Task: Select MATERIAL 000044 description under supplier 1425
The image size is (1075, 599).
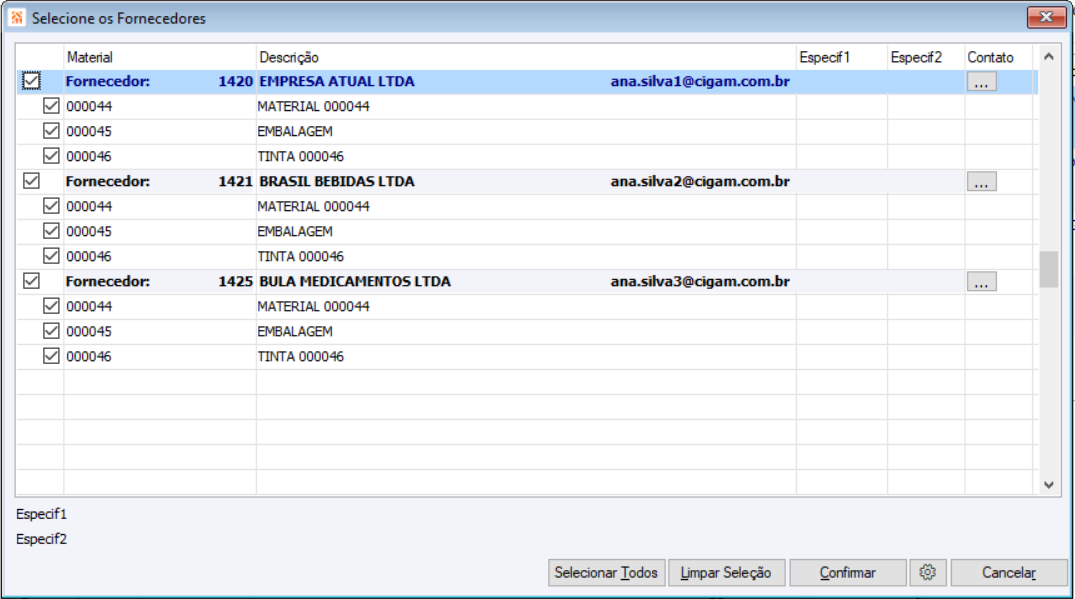Action: tap(313, 306)
